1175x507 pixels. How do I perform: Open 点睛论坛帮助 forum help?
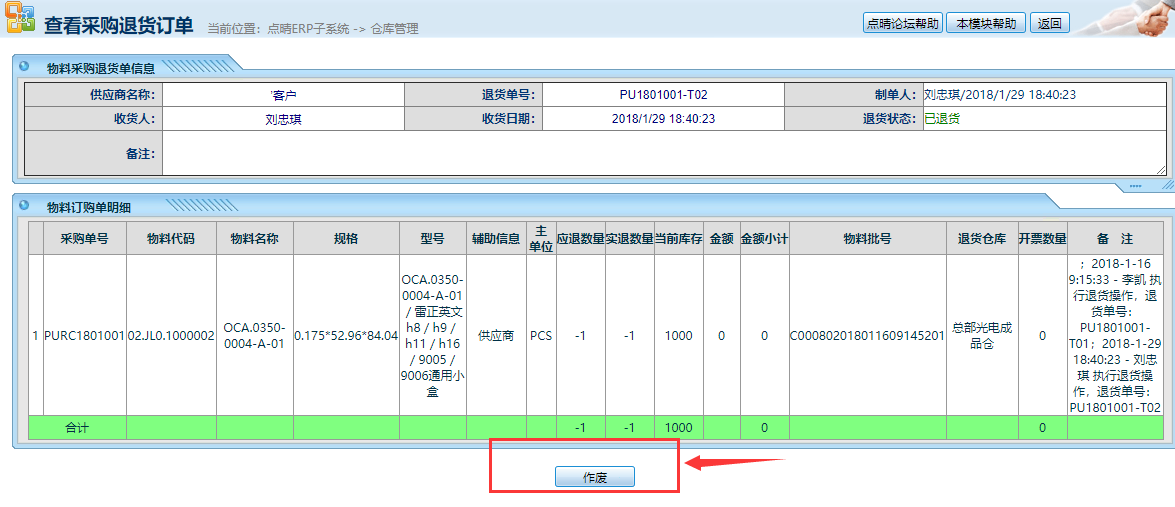[903, 23]
